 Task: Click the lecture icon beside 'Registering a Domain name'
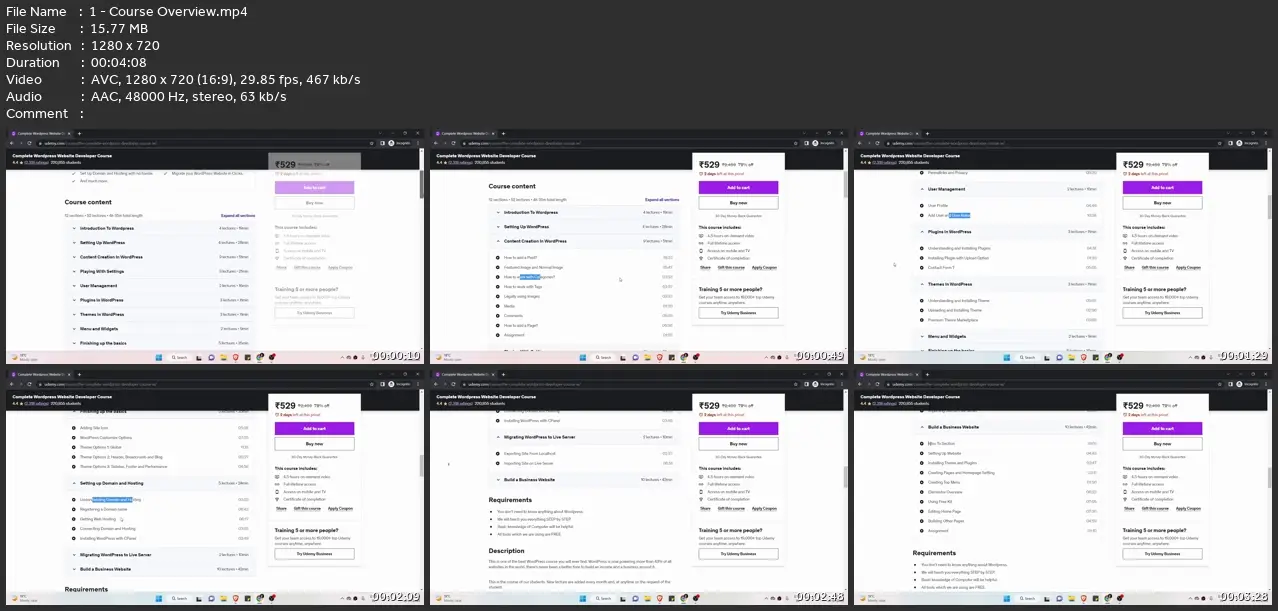(x=74, y=509)
